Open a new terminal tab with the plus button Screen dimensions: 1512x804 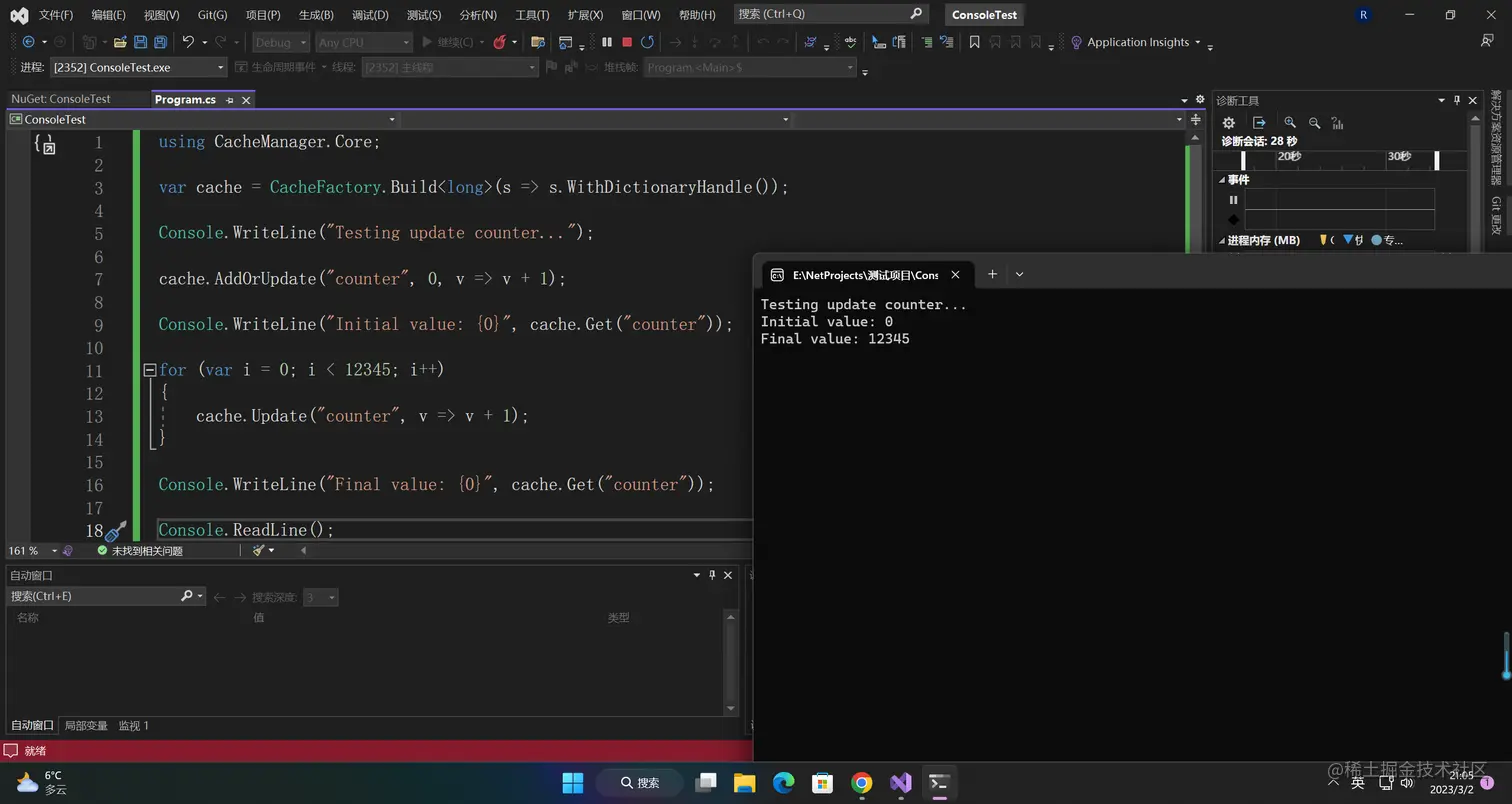click(992, 274)
